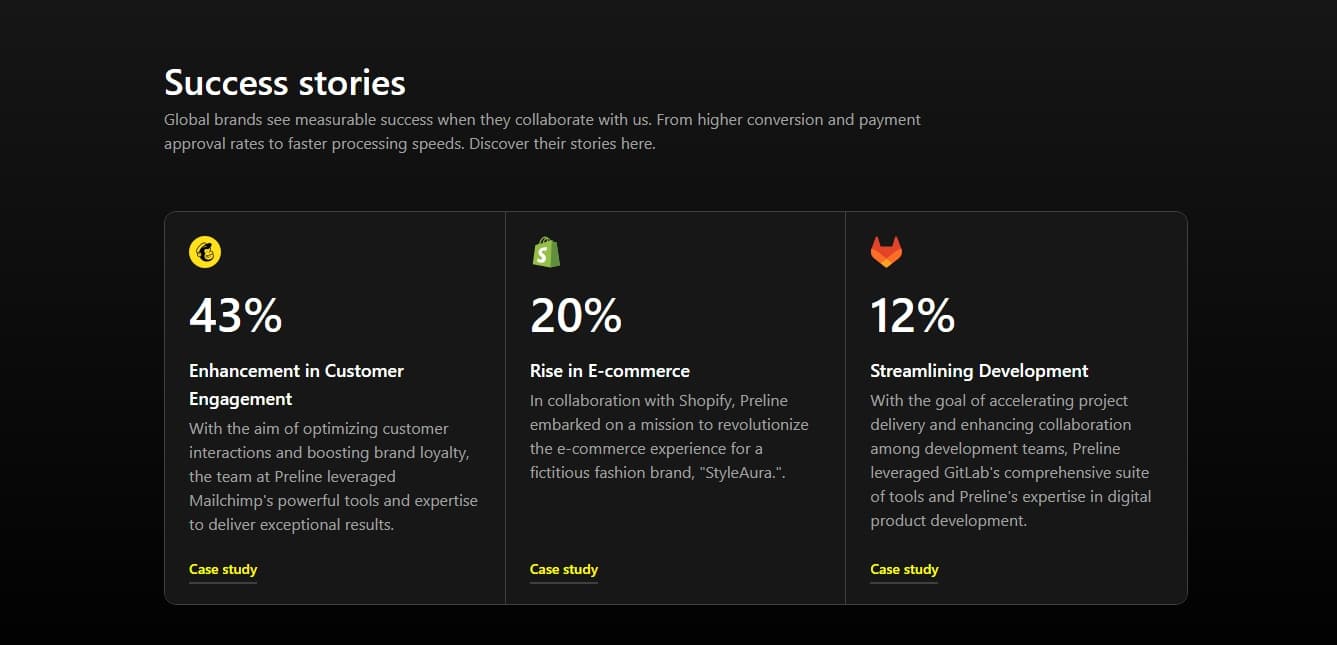Click the Success stories page heading
This screenshot has height=645, width=1337.
coord(285,82)
